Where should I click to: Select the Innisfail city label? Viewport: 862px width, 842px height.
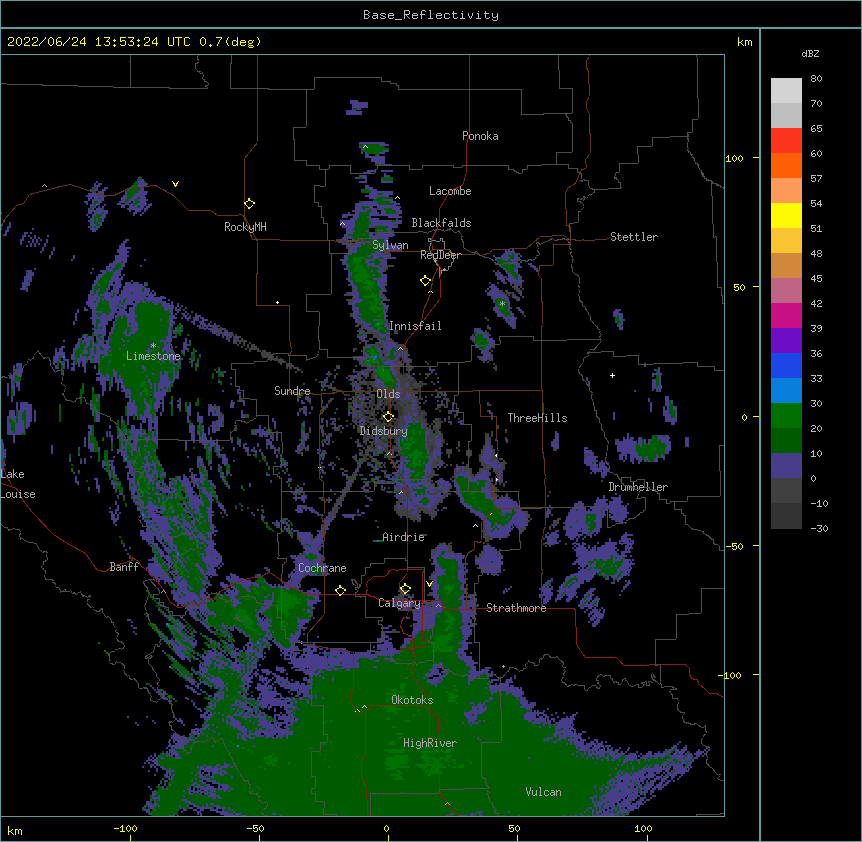[415, 326]
